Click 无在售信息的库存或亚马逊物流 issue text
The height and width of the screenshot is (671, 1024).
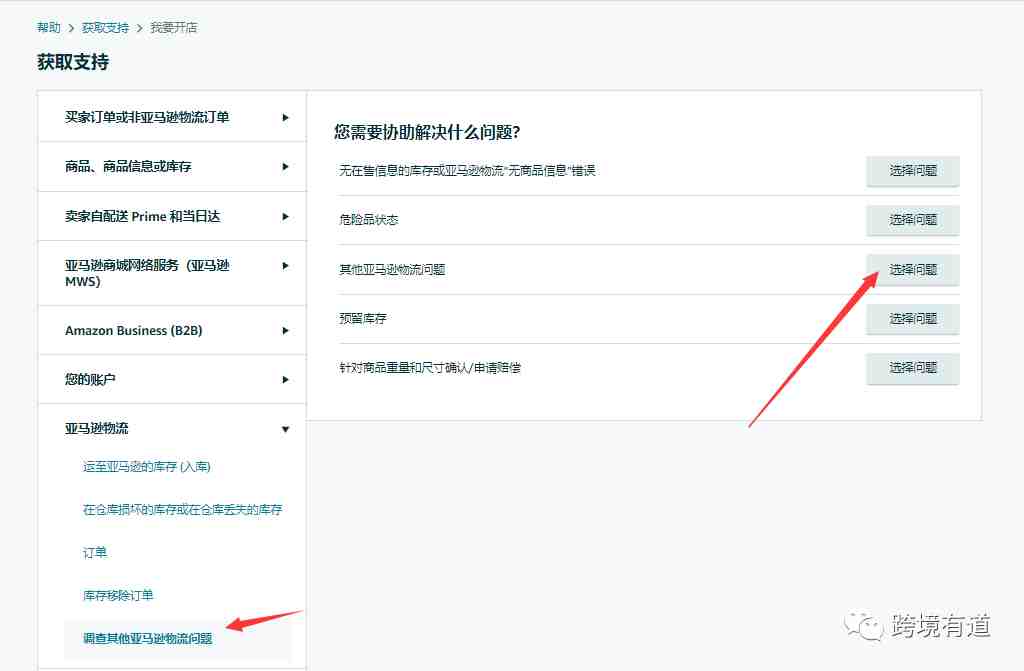(x=467, y=171)
